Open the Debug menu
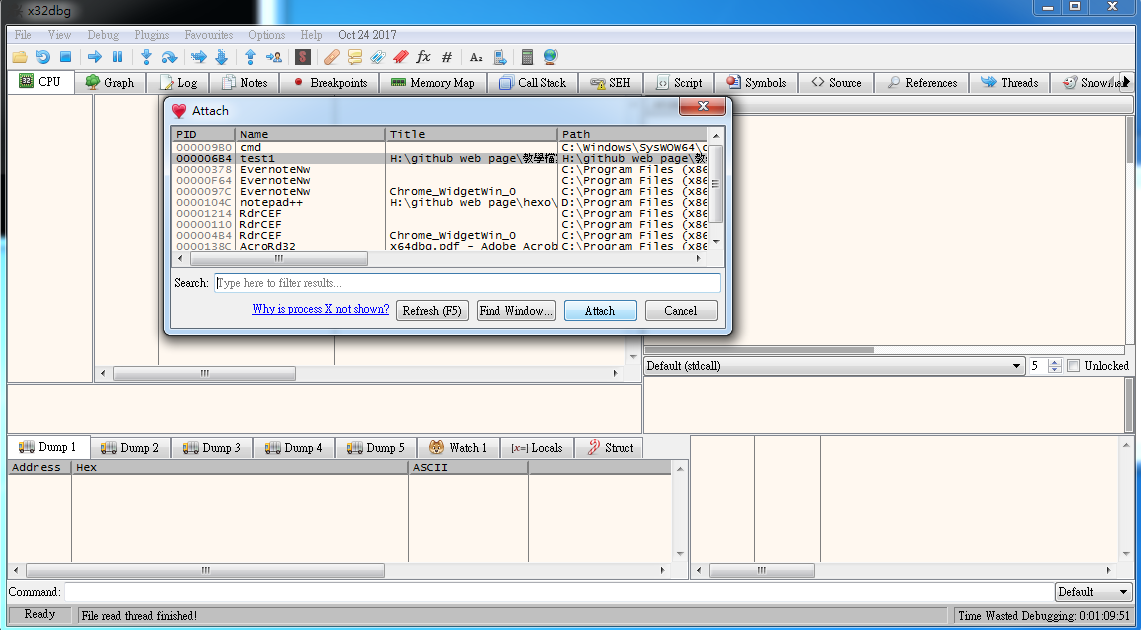 point(103,35)
